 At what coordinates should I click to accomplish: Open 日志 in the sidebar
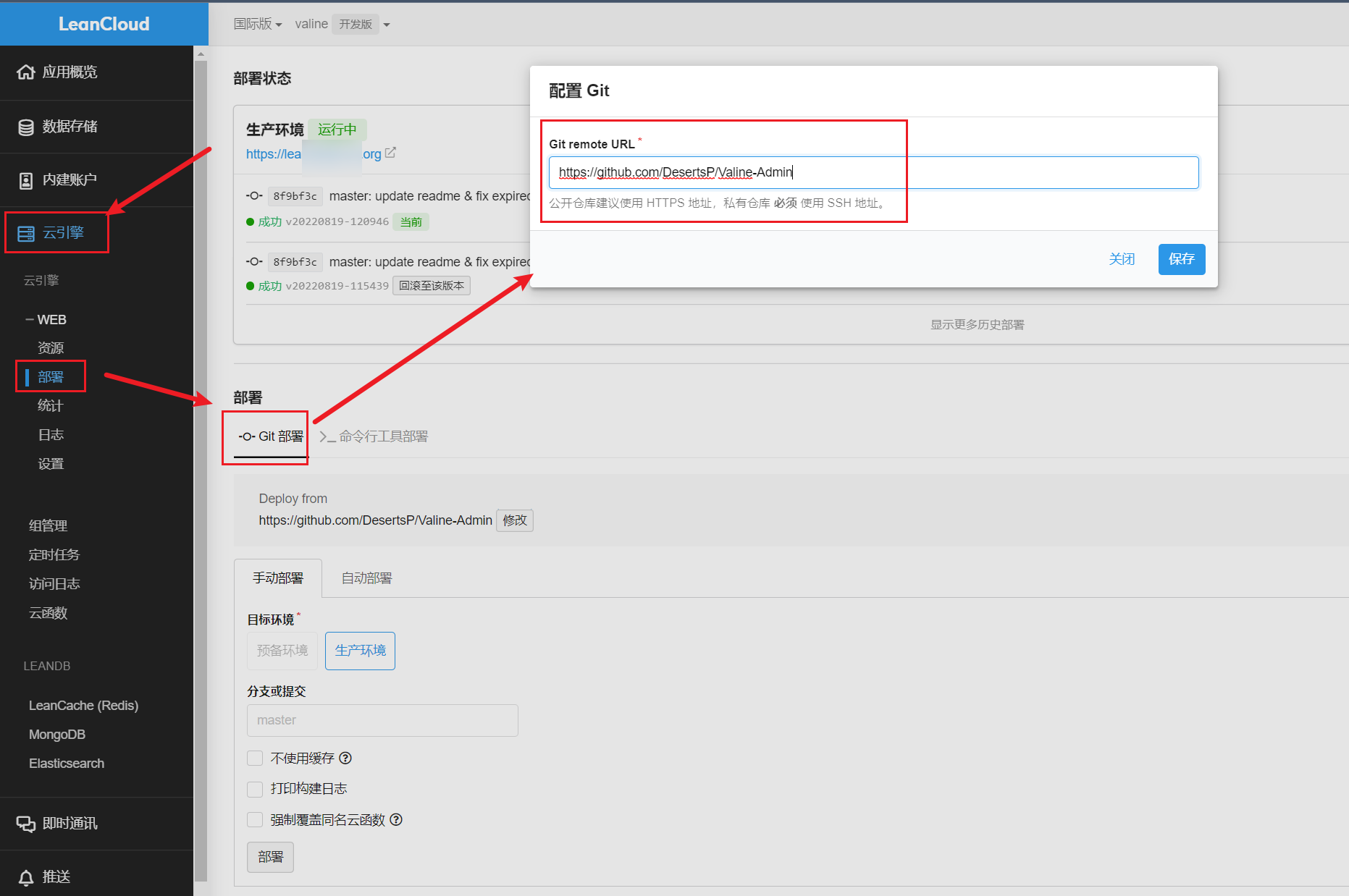[x=51, y=435]
